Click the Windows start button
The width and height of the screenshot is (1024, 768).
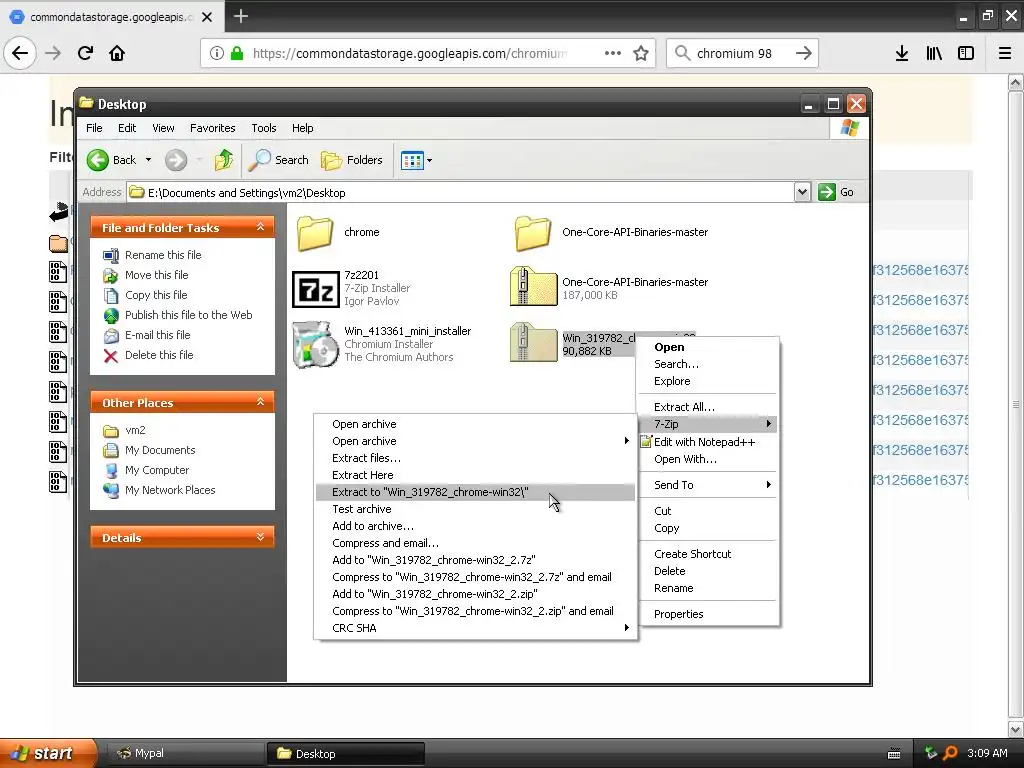pos(48,753)
